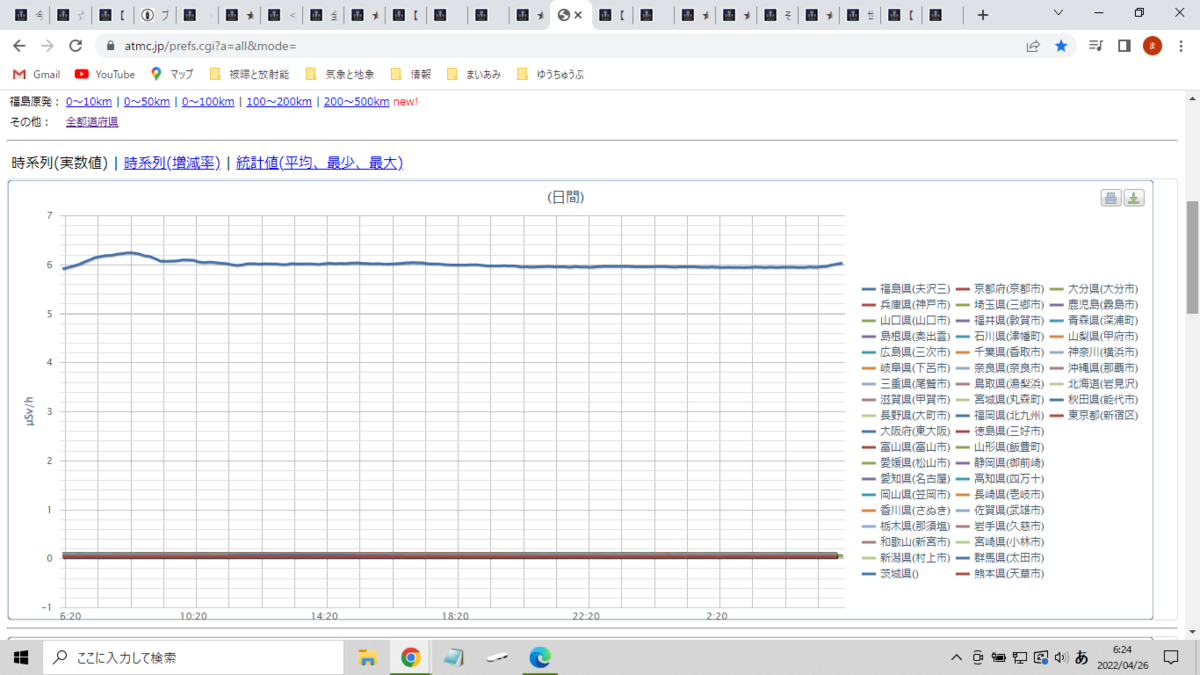Toggle the 大分県(大分市) legend entry
This screenshot has width=1200, height=675.
(x=1094, y=288)
